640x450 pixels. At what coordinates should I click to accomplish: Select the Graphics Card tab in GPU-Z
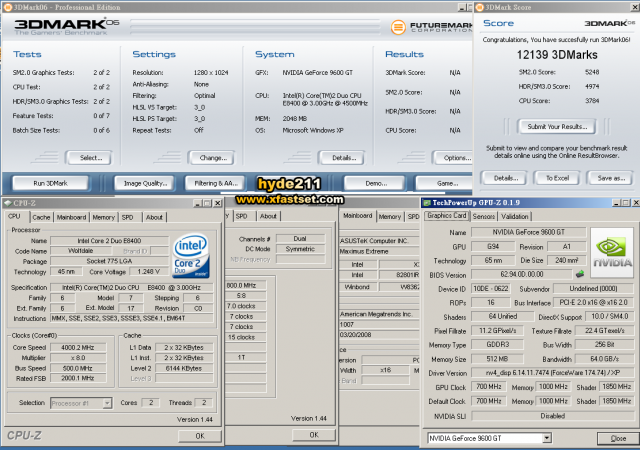[447, 216]
